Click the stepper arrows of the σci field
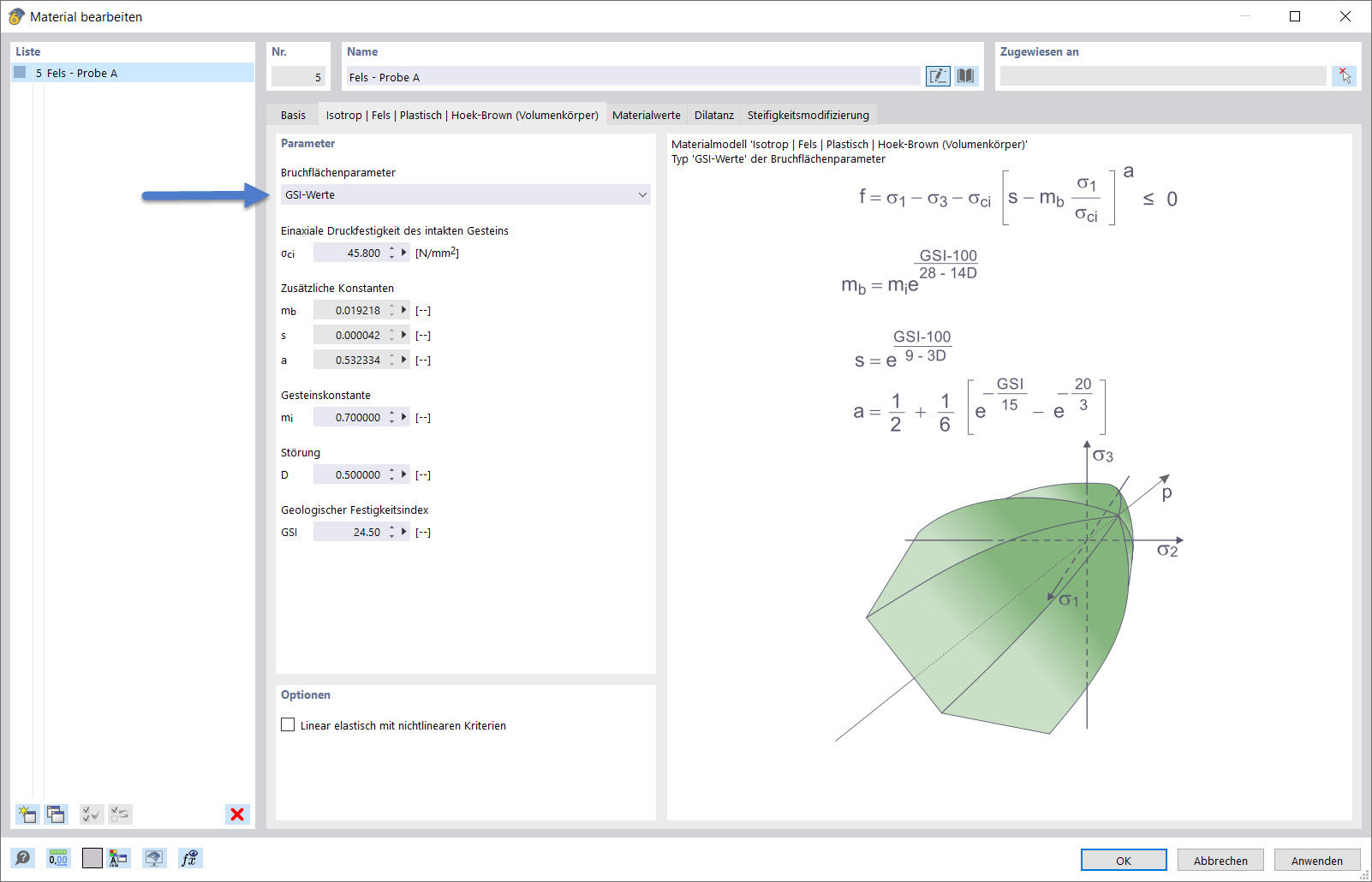The width and height of the screenshot is (1372, 882). [x=392, y=253]
